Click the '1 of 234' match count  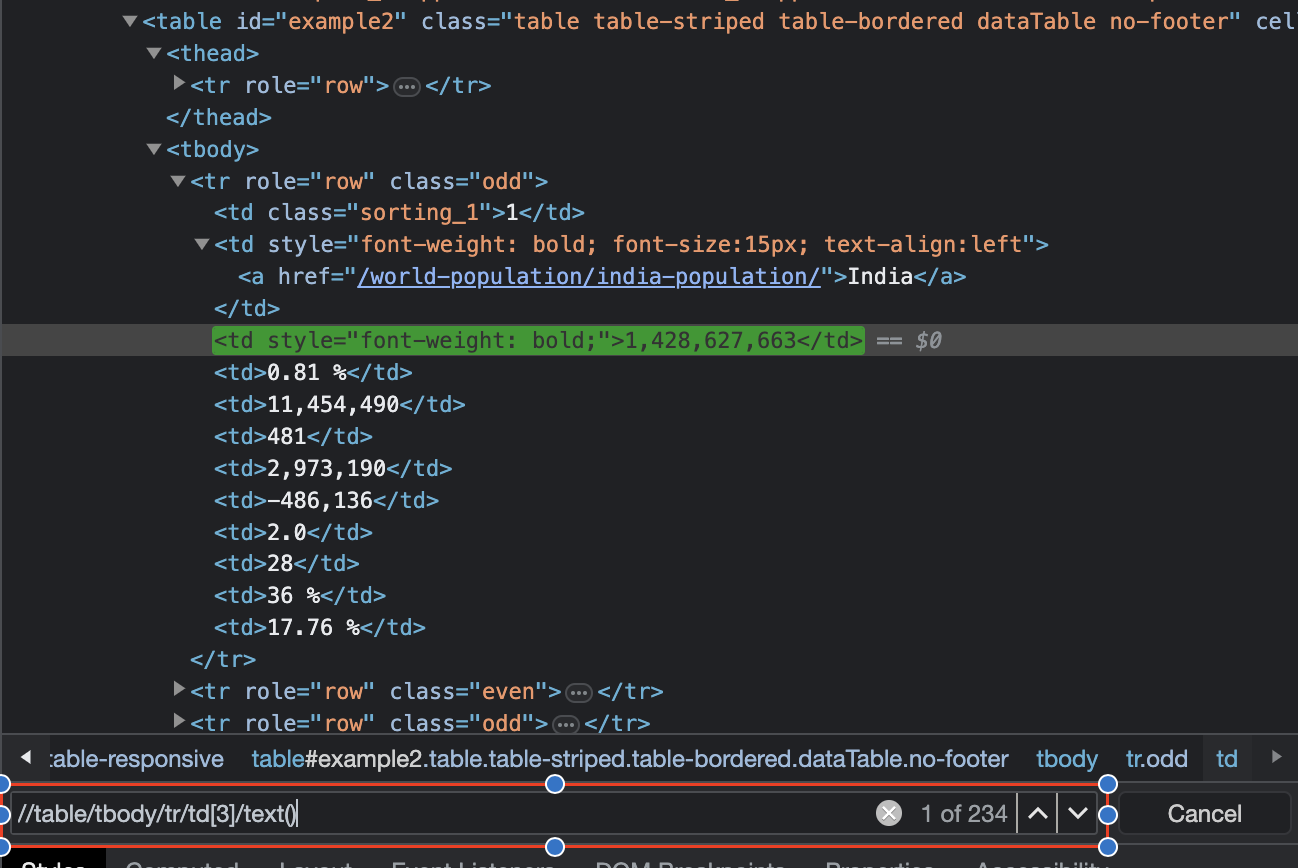[x=964, y=814]
